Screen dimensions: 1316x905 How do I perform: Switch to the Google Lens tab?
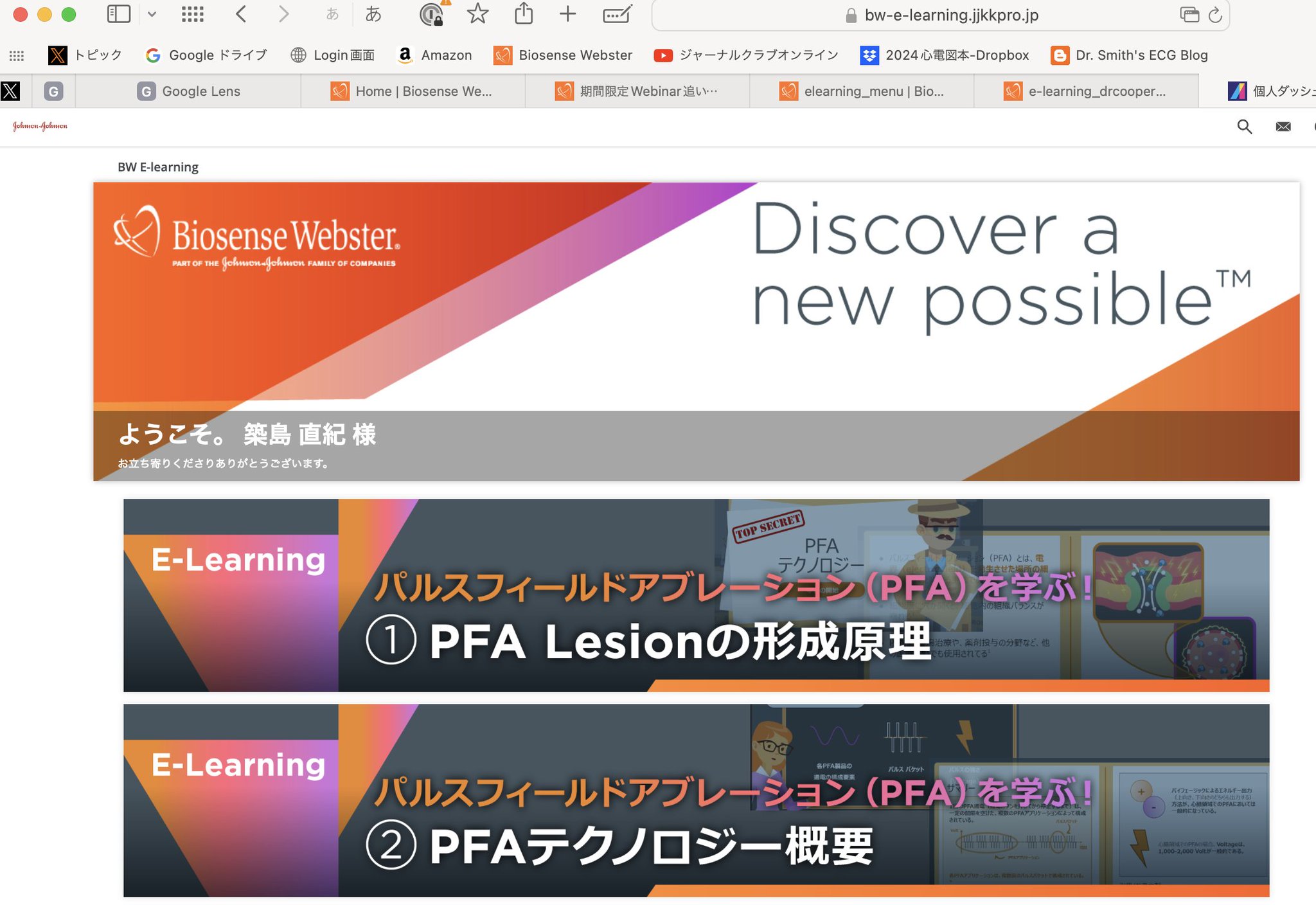(x=188, y=91)
